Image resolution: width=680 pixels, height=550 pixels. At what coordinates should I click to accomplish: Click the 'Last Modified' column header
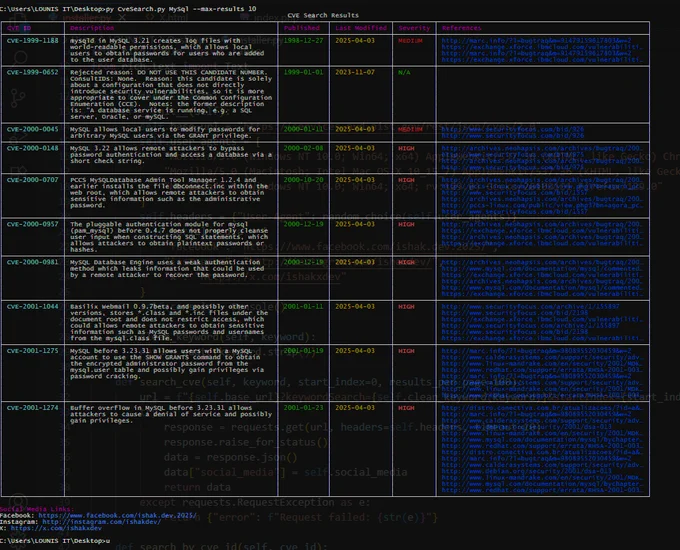click(x=360, y=28)
